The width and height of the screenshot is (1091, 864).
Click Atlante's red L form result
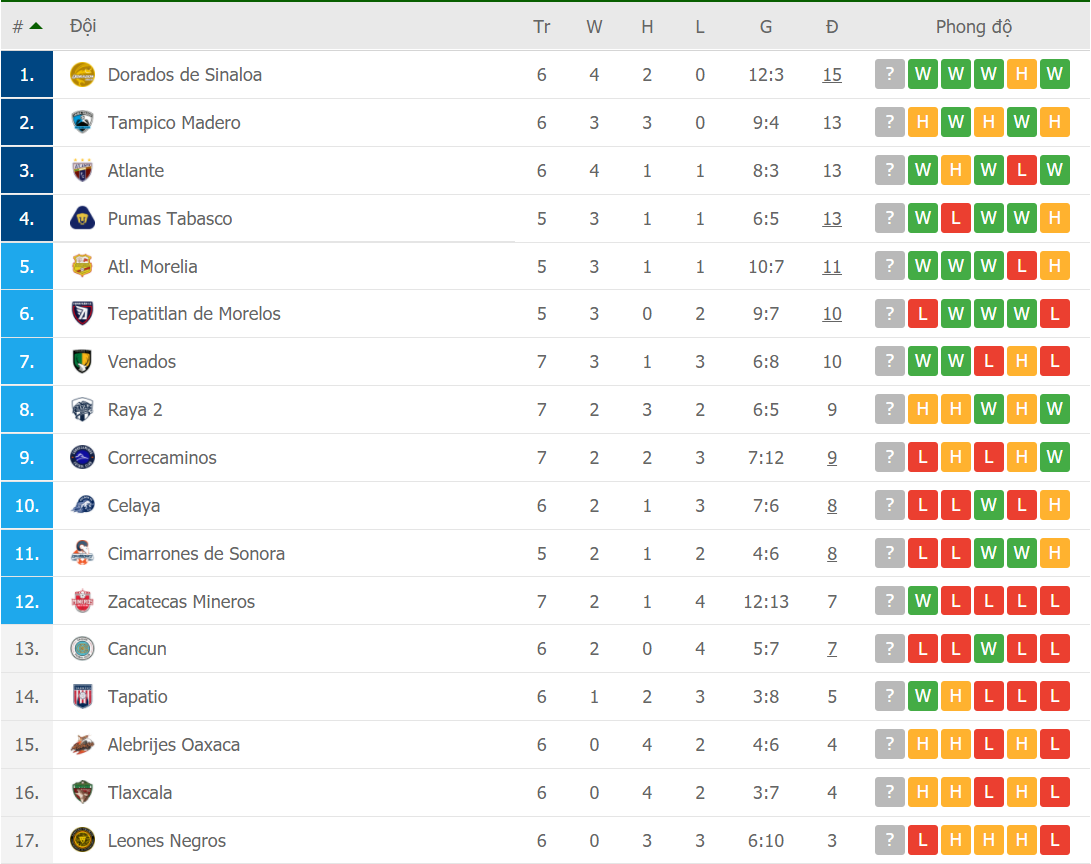coord(1021,171)
